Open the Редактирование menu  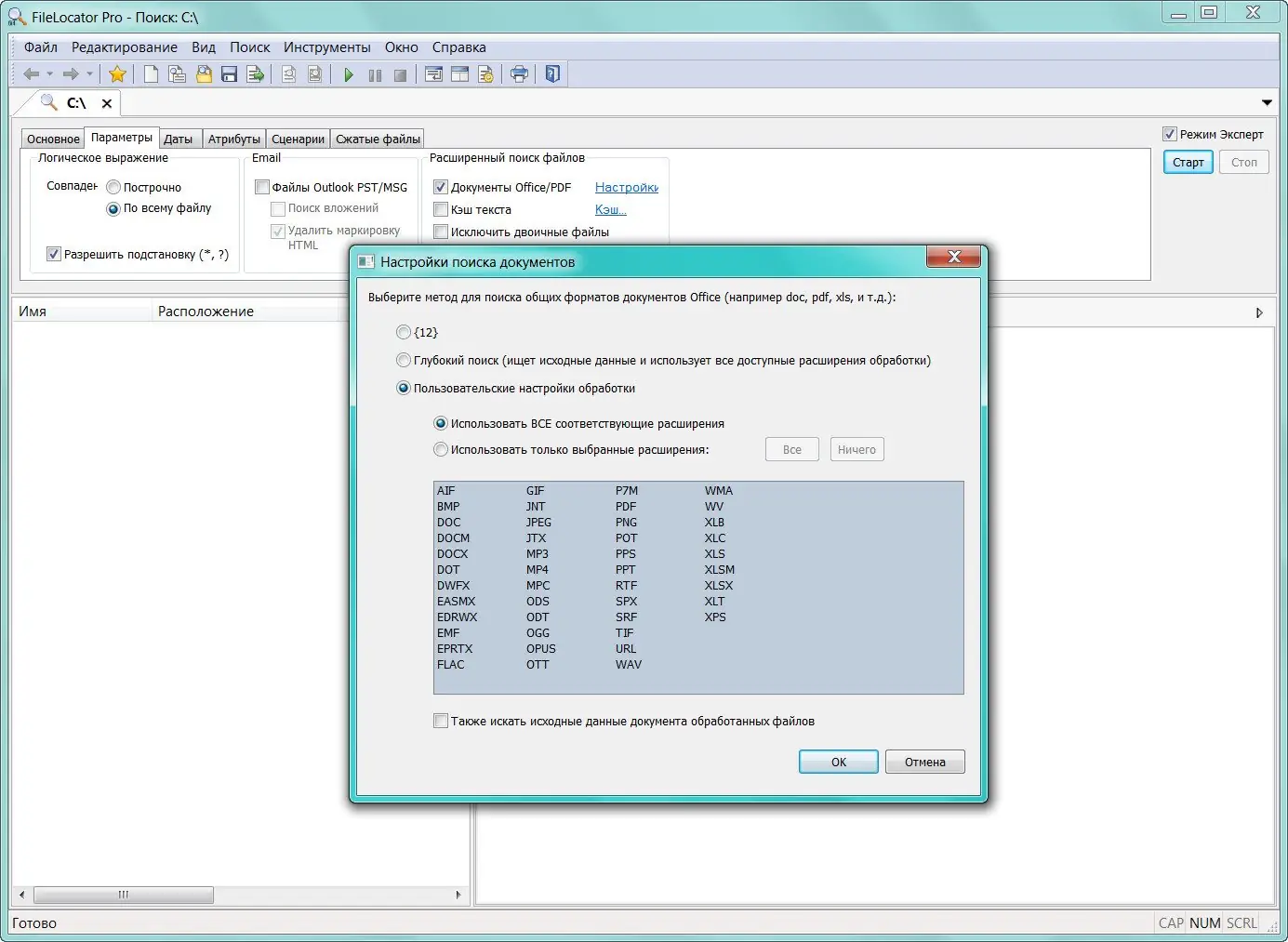125,47
